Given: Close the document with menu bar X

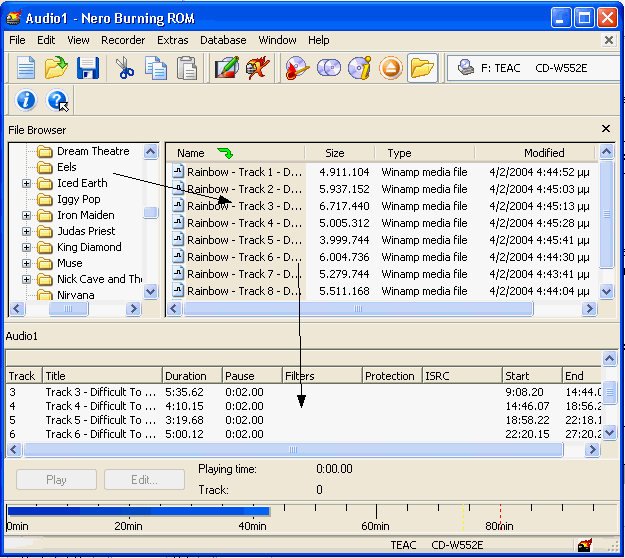Looking at the screenshot, I should 608,40.
